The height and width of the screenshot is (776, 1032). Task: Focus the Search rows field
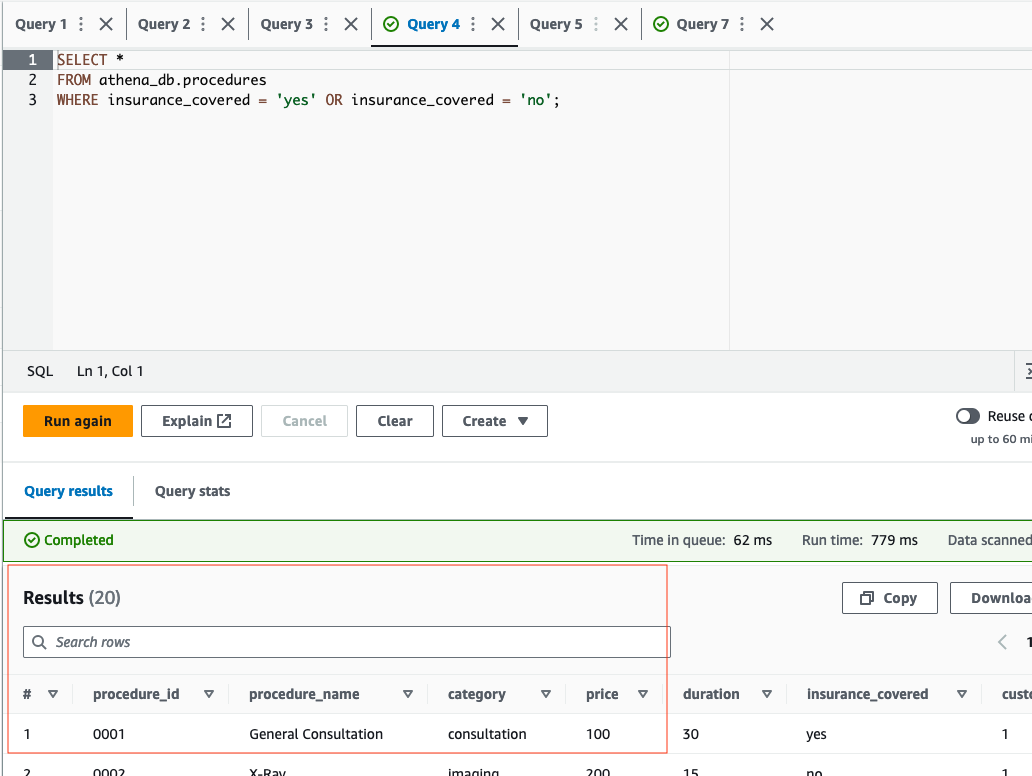coord(347,642)
